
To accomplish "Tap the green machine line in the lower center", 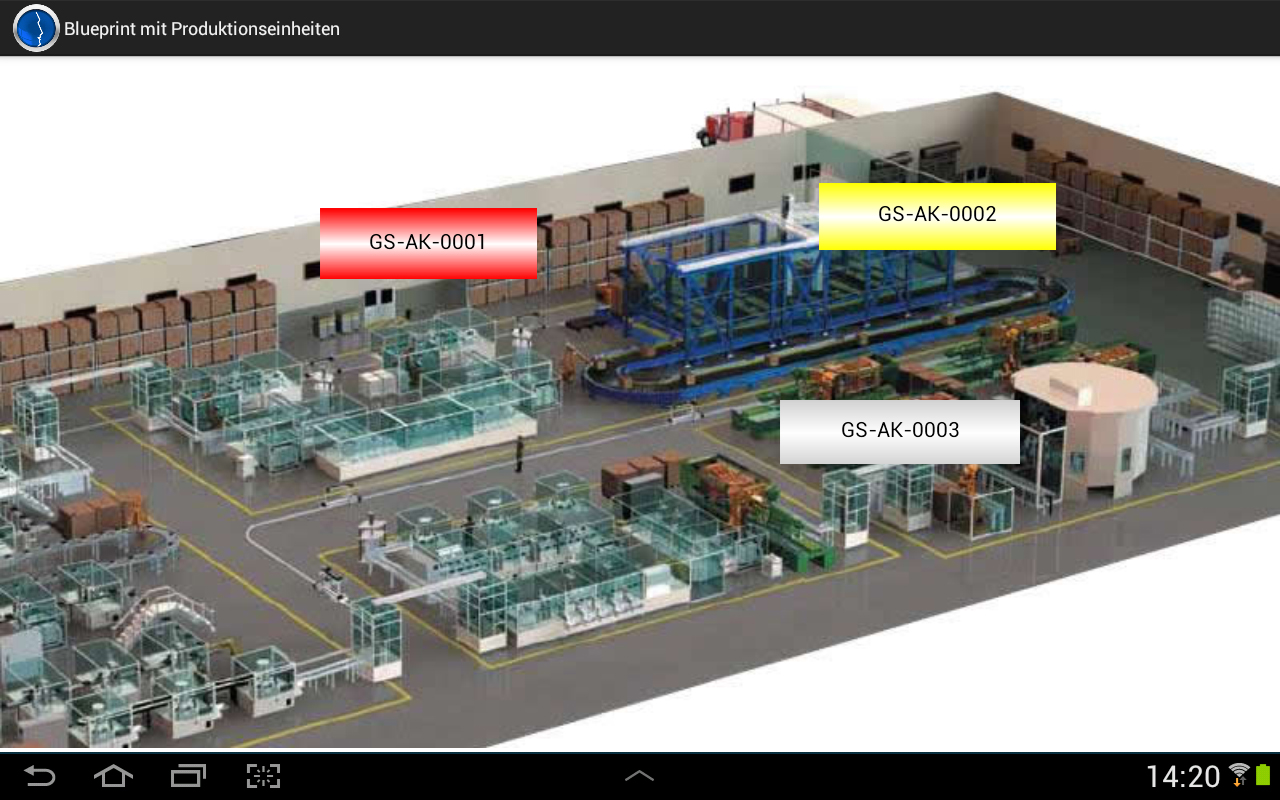I will pyautogui.click(x=760, y=510).
